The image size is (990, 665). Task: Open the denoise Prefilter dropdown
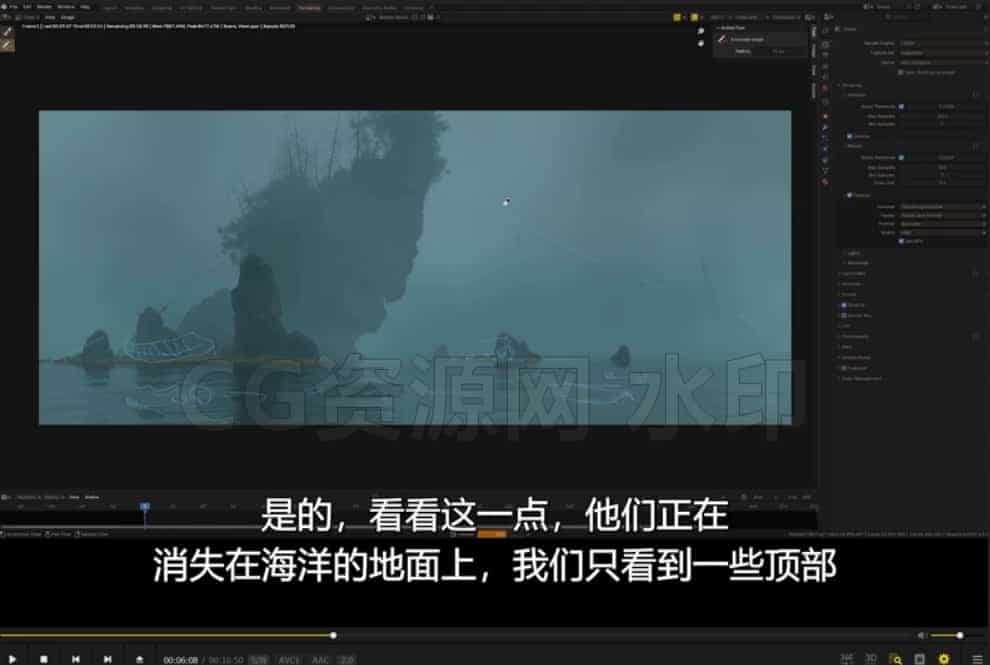pyautogui.click(x=943, y=224)
